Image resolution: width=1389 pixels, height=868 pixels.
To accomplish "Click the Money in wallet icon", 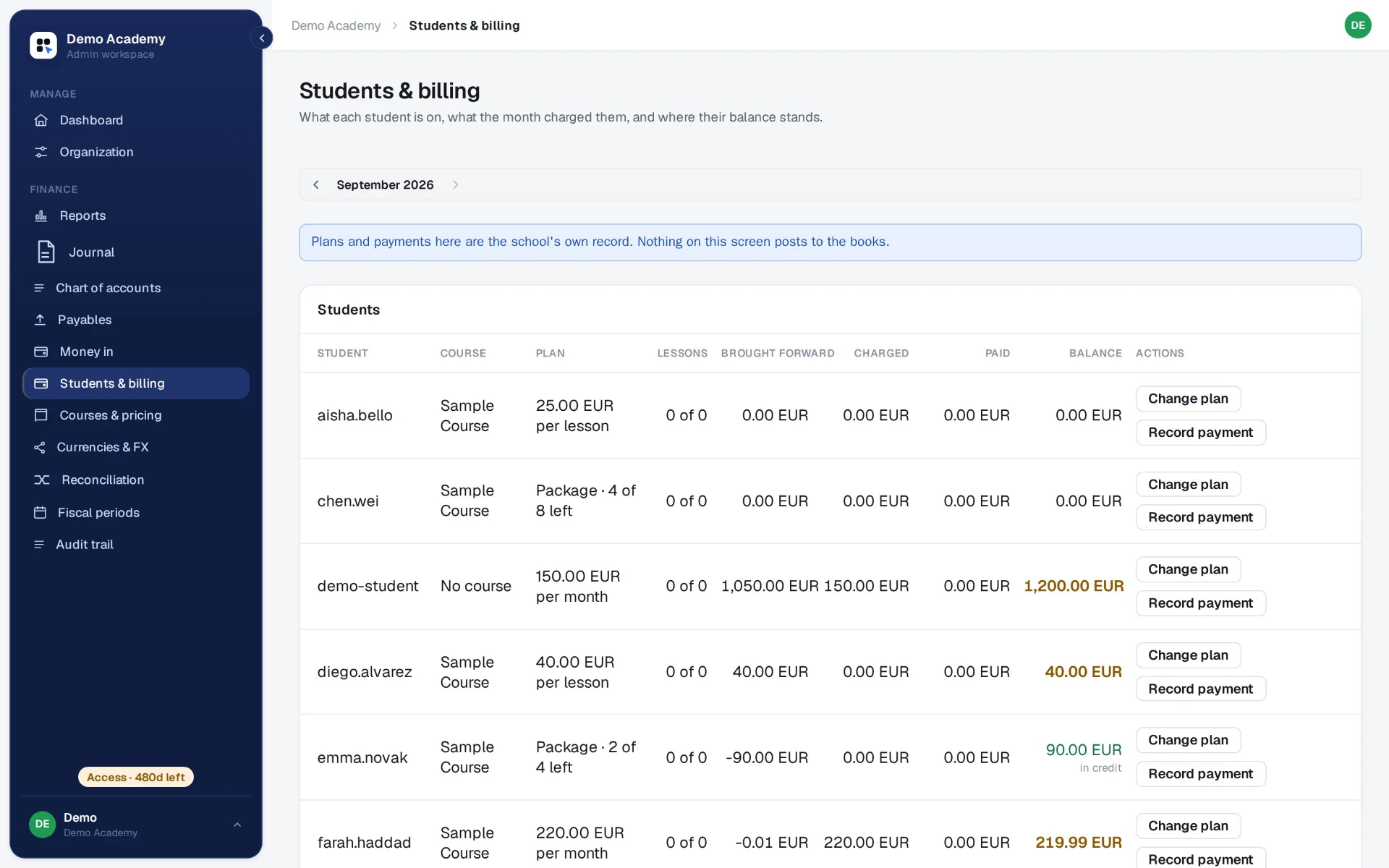I will (41, 352).
